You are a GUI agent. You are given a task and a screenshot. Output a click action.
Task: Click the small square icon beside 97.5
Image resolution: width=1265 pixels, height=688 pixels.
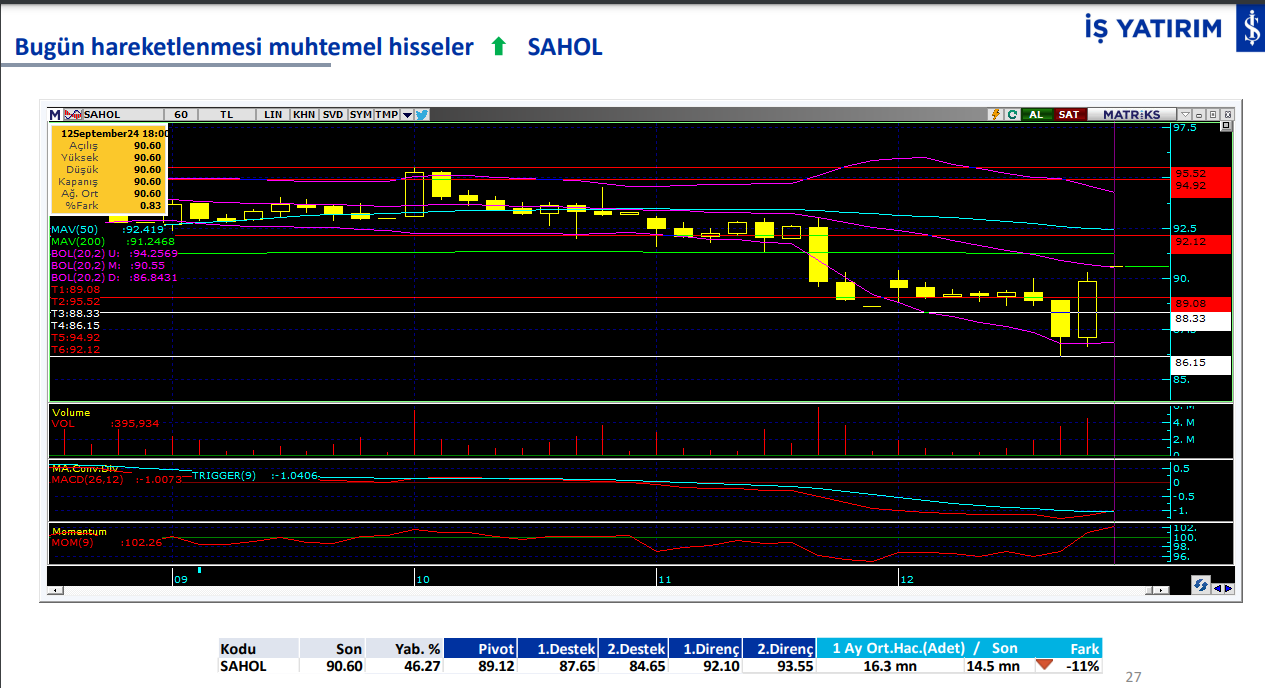click(x=1227, y=127)
